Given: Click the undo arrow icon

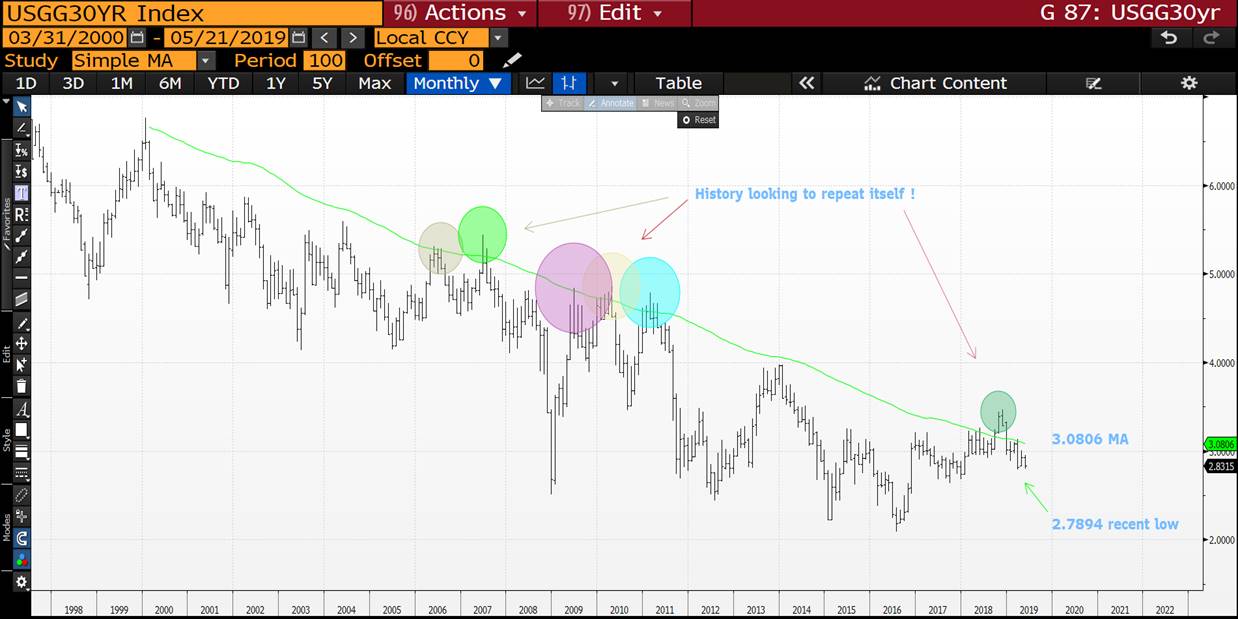Looking at the screenshot, I should point(1168,38).
